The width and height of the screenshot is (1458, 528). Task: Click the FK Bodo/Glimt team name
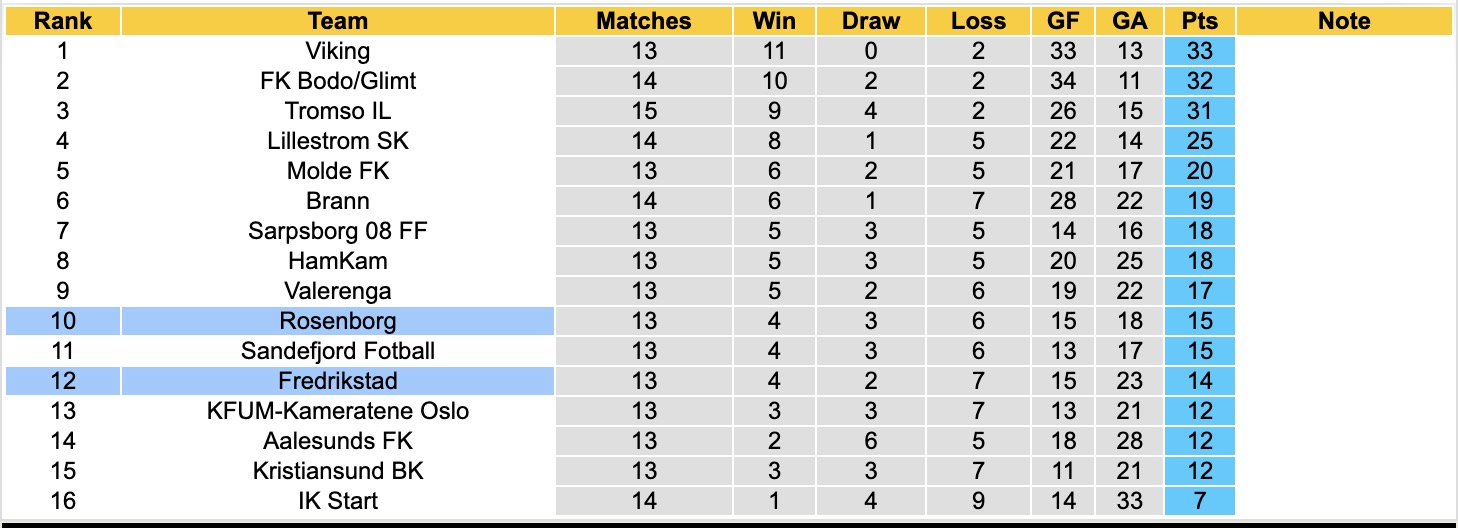338,81
